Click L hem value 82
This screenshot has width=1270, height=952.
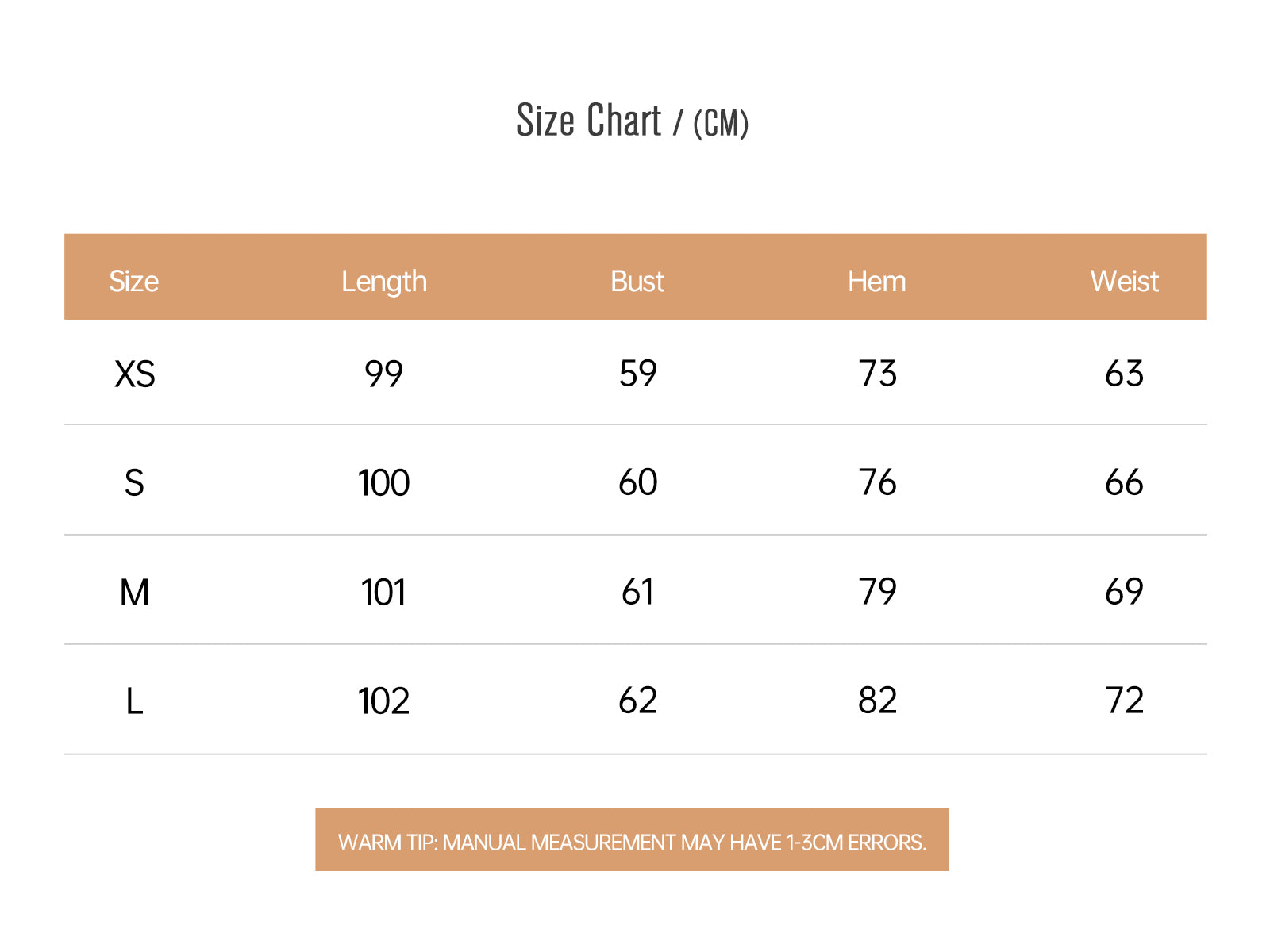coord(878,701)
